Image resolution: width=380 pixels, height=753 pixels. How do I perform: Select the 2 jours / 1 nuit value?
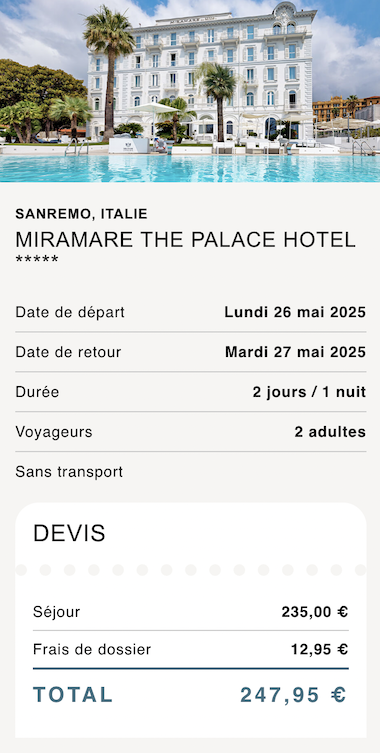309,392
